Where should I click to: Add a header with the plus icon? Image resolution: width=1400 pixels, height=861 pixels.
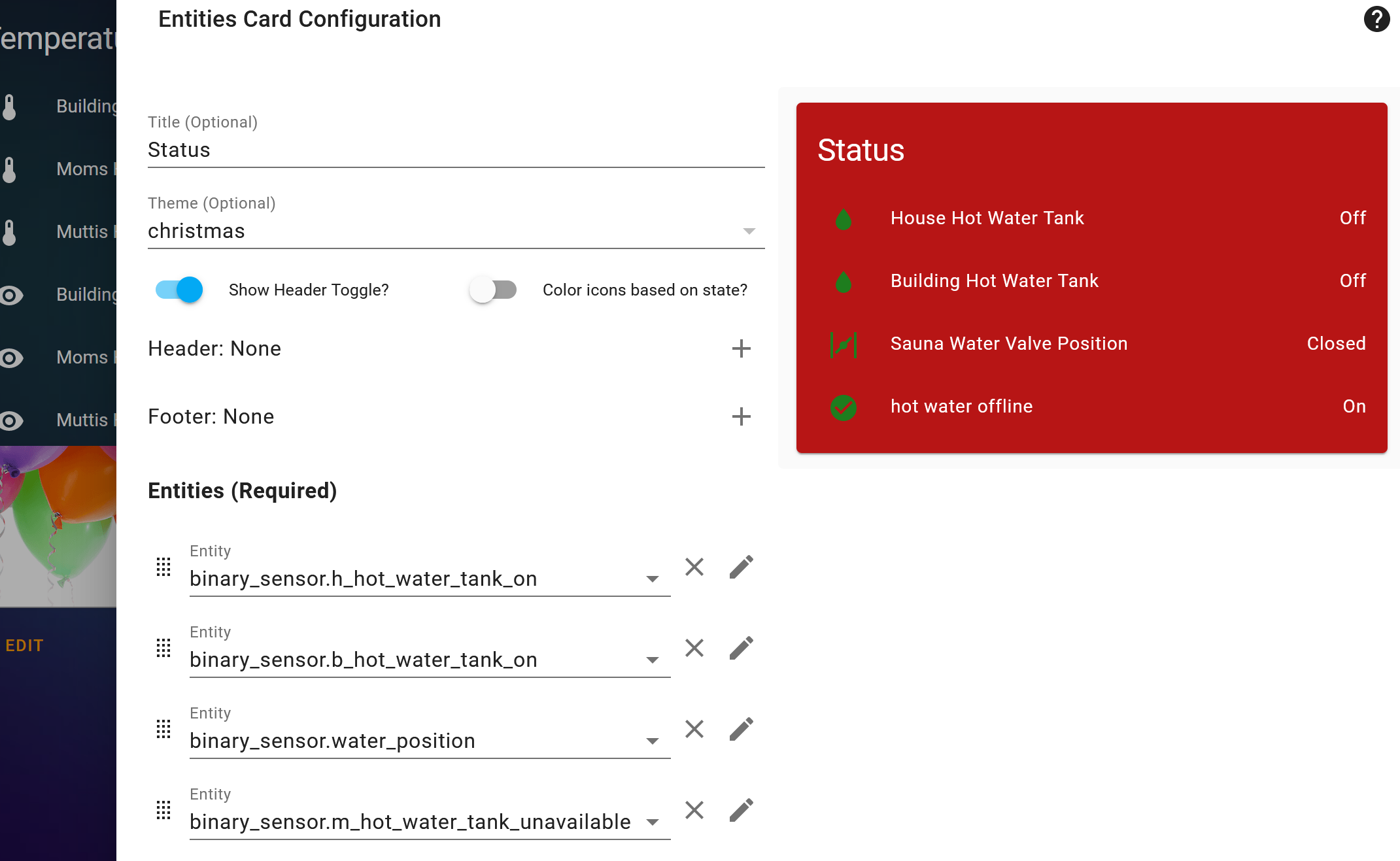click(741, 348)
